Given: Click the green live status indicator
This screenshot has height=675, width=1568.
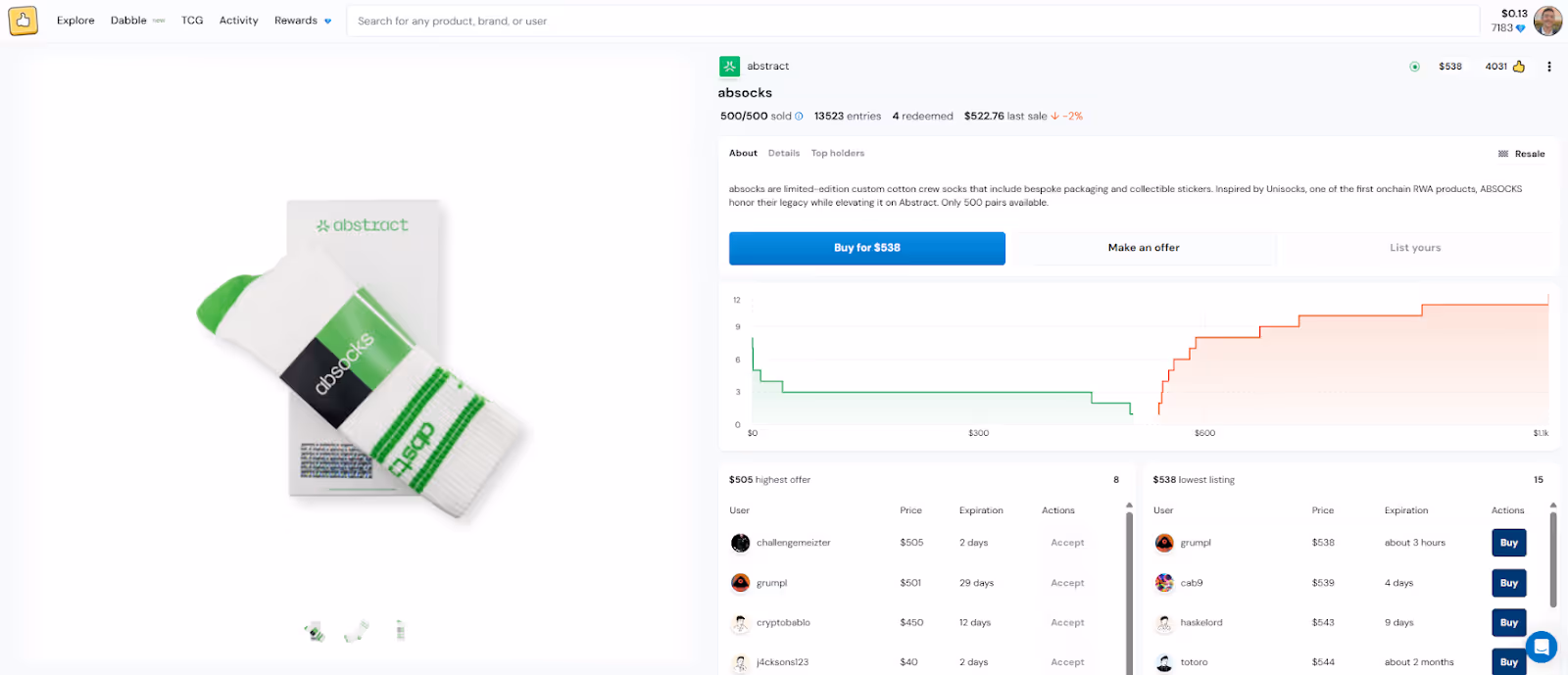Looking at the screenshot, I should pos(1414,67).
